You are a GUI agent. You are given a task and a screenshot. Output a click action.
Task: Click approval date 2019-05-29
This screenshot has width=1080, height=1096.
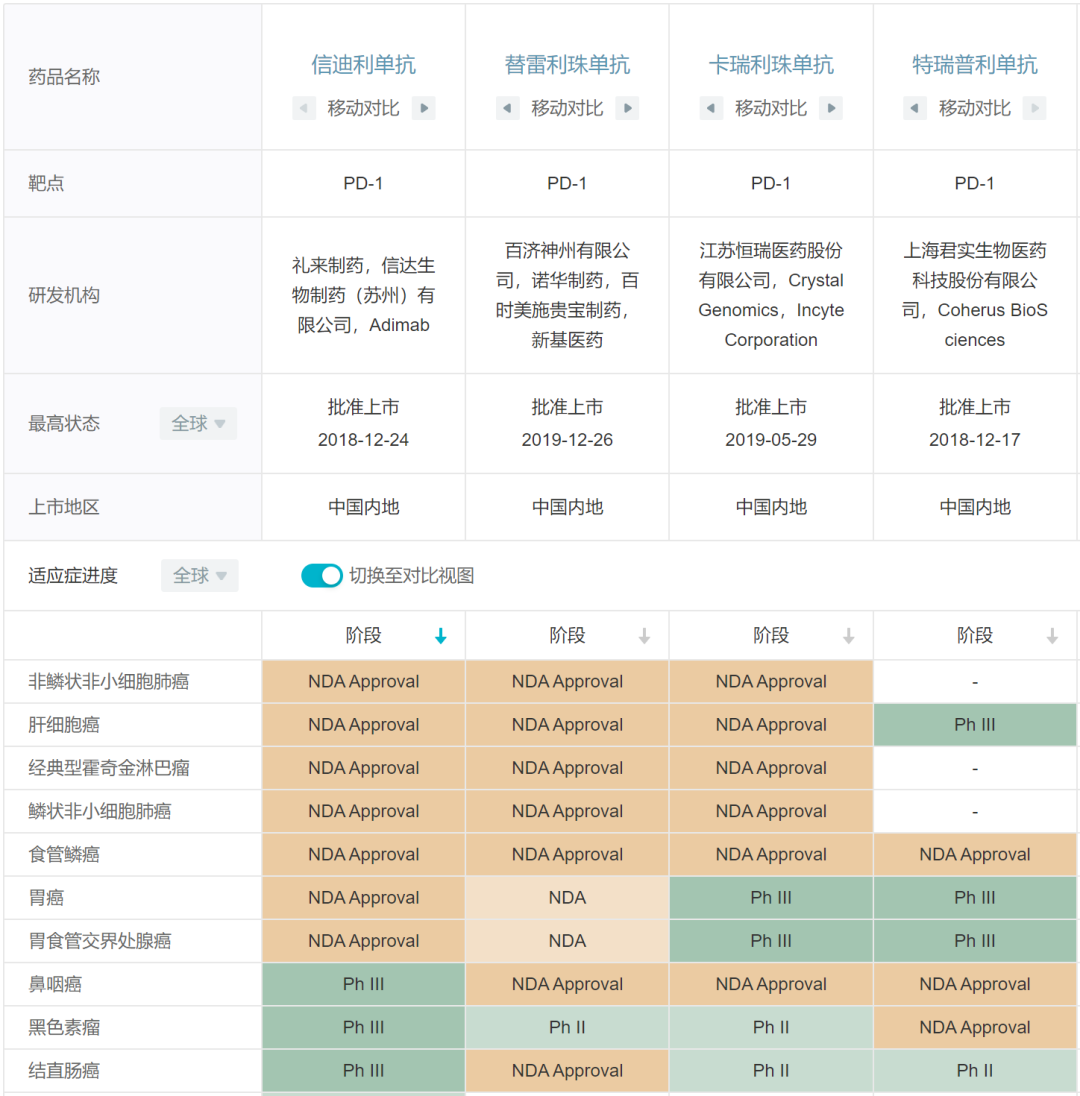coord(771,440)
